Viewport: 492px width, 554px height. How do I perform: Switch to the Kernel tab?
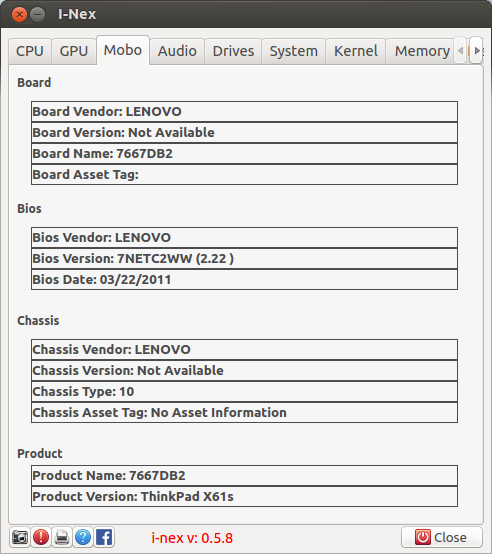[356, 51]
